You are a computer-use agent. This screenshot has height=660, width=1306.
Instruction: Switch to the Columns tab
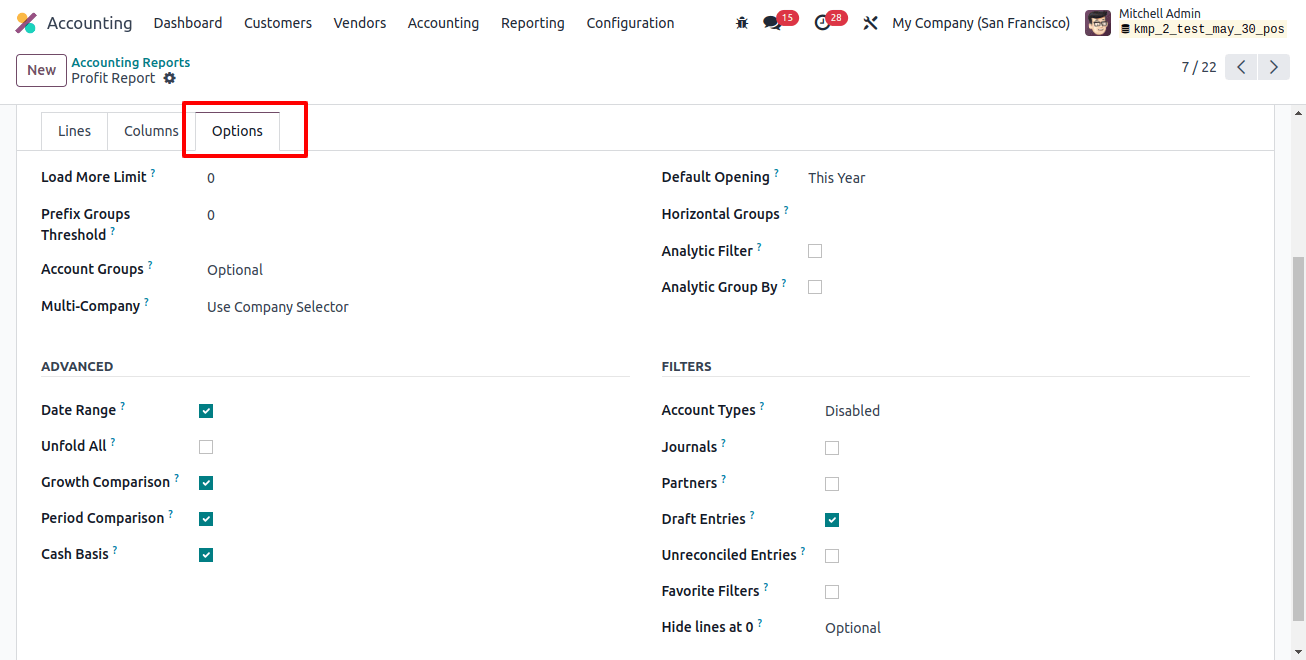[x=151, y=131]
